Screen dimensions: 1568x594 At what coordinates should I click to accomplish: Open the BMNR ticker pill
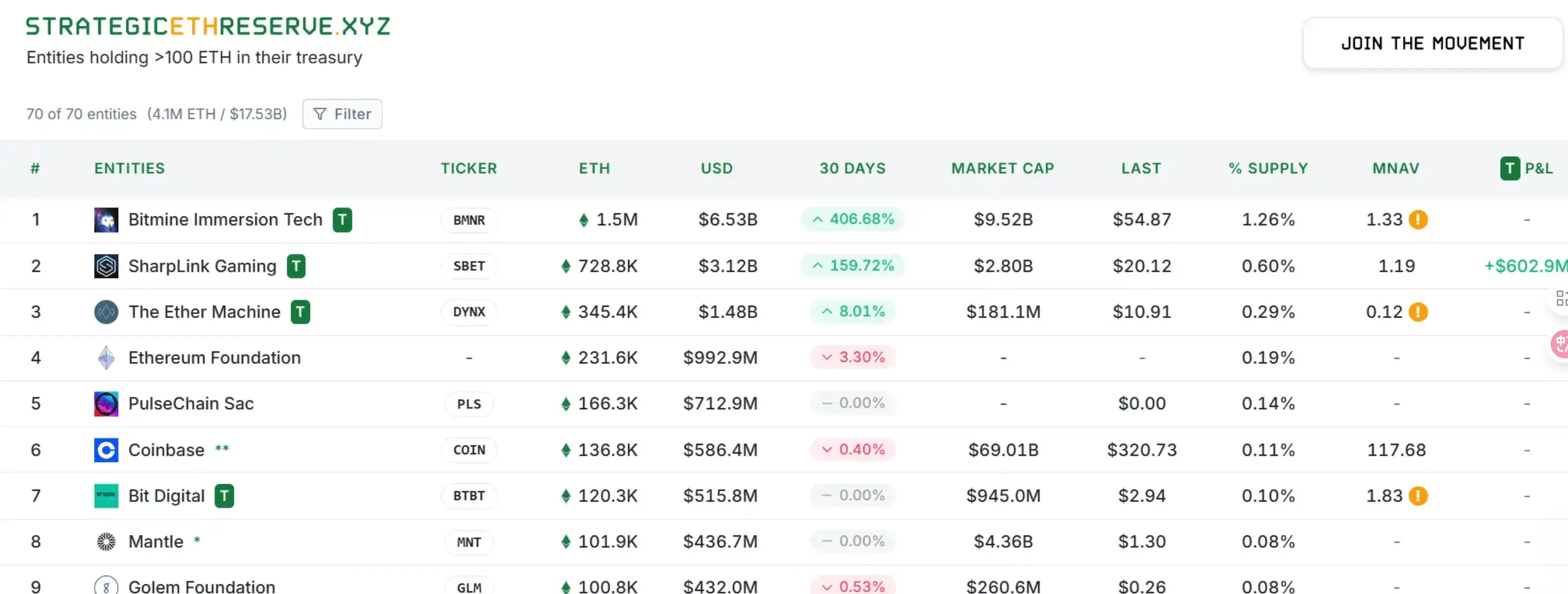pos(469,220)
